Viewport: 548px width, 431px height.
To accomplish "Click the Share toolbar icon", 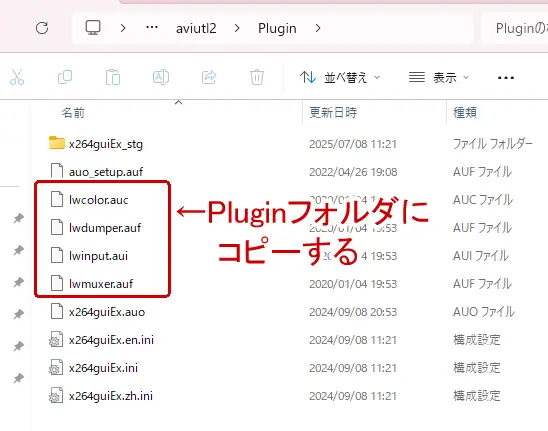I will 209,77.
